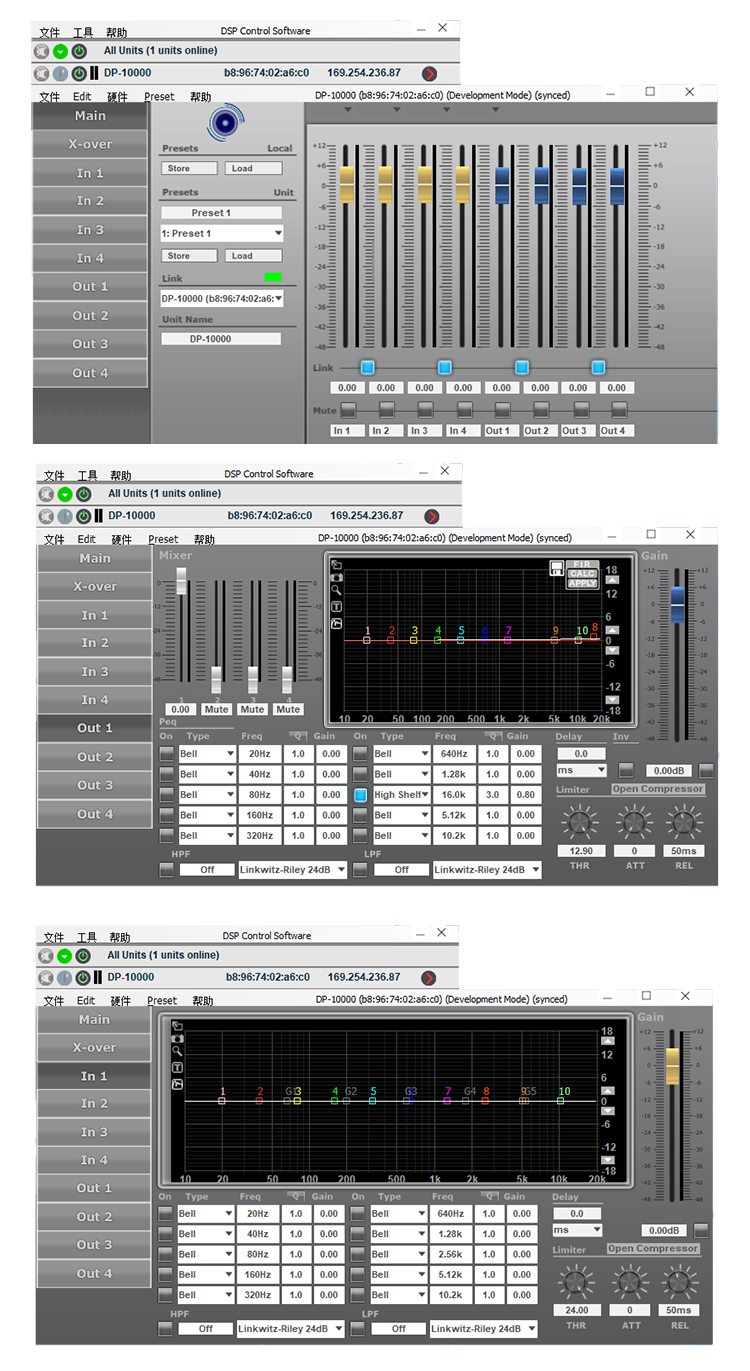Screen dimensions: 750x1371
Task: Open the Link DP-10000 device dropdown
Action: pos(222,298)
